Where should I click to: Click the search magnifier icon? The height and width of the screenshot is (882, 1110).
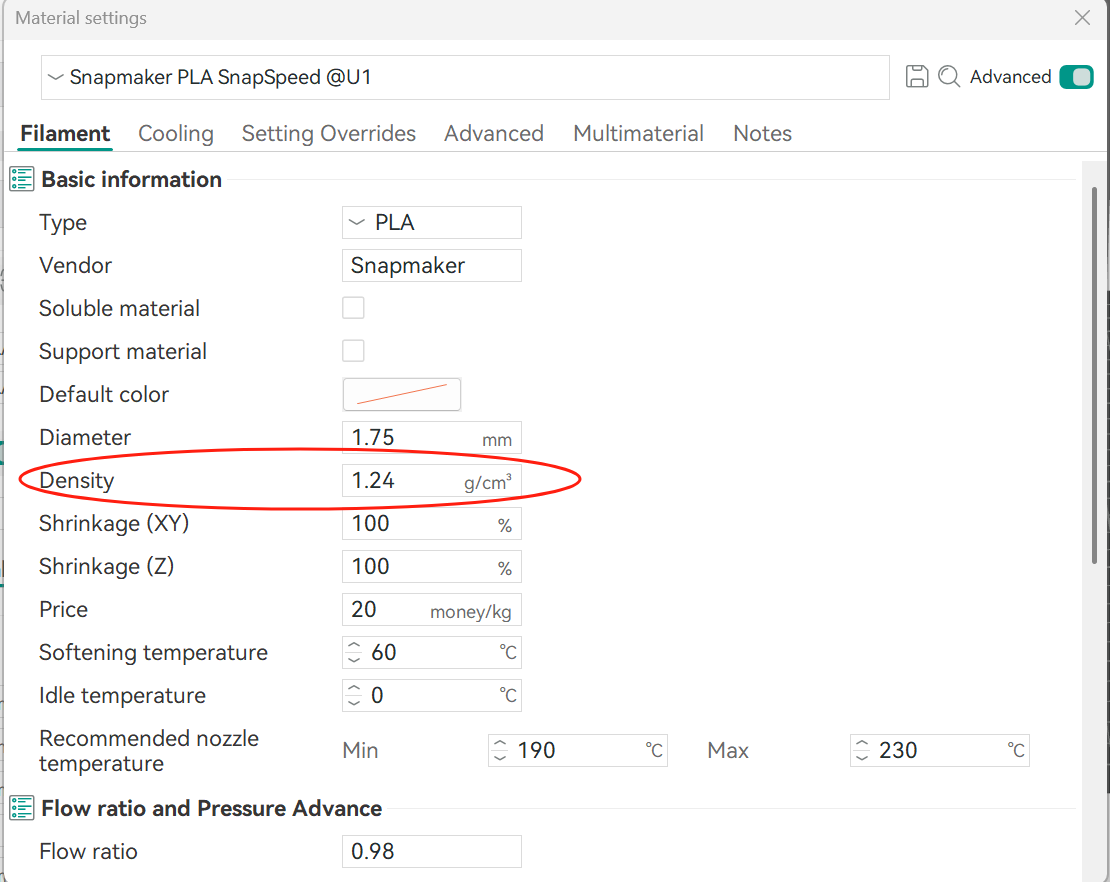pyautogui.click(x=949, y=77)
